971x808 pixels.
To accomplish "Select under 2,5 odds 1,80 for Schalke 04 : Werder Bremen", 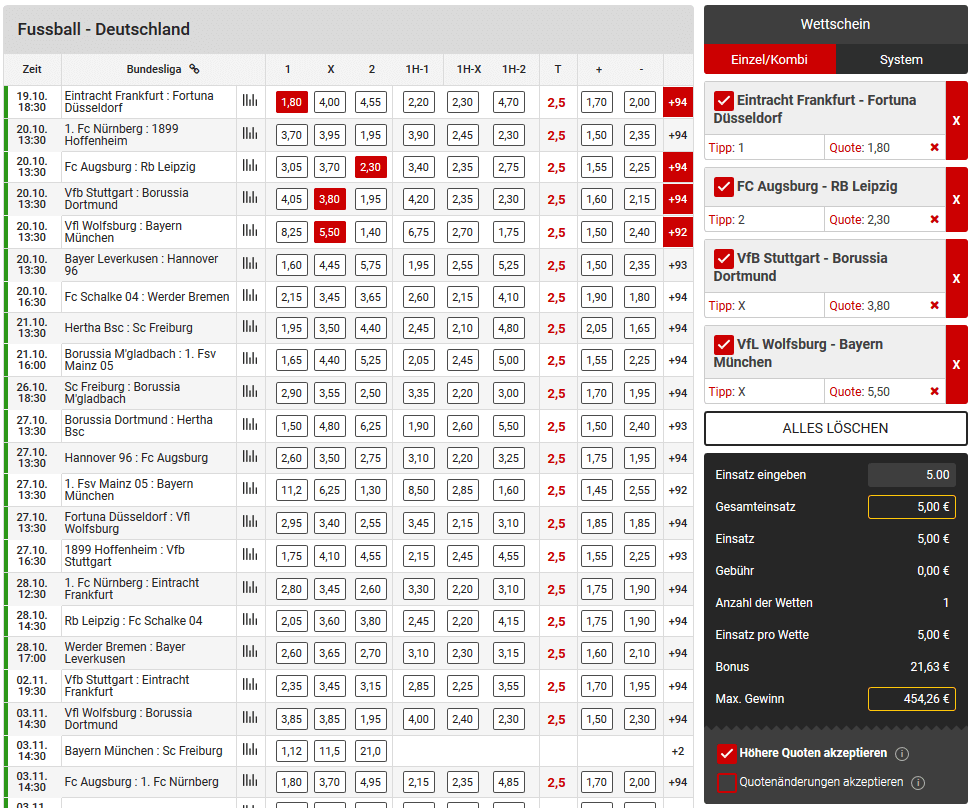I will [639, 297].
